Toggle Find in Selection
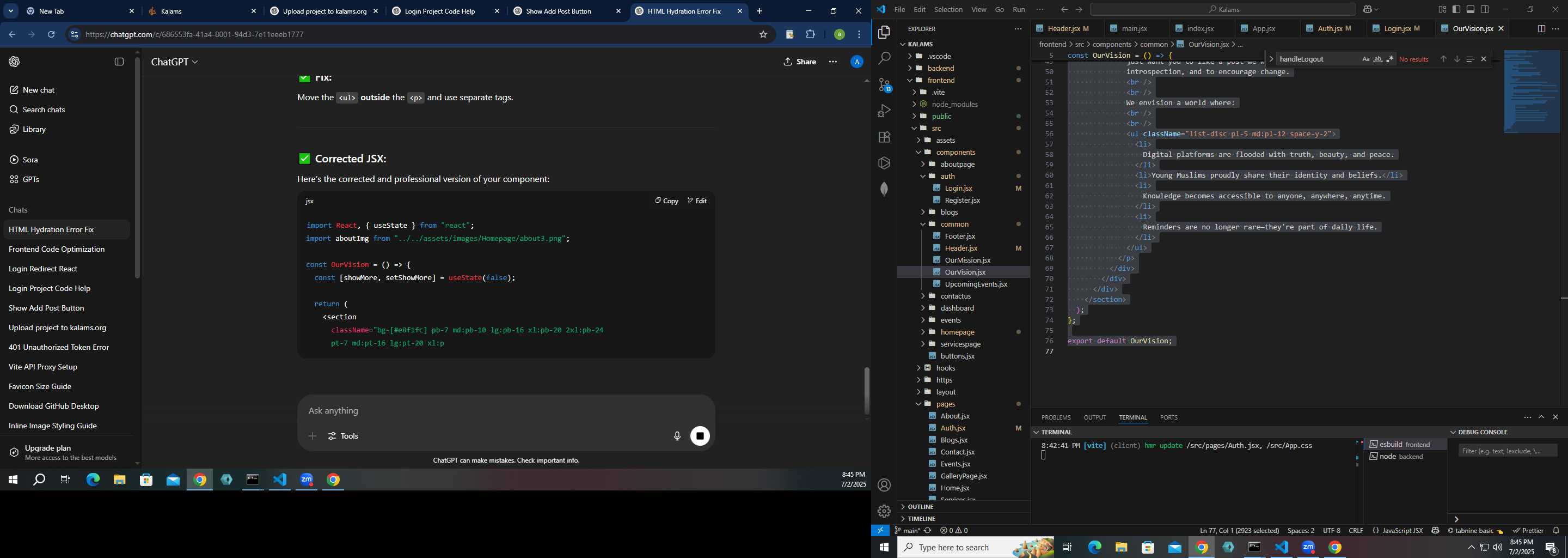 click(1470, 59)
